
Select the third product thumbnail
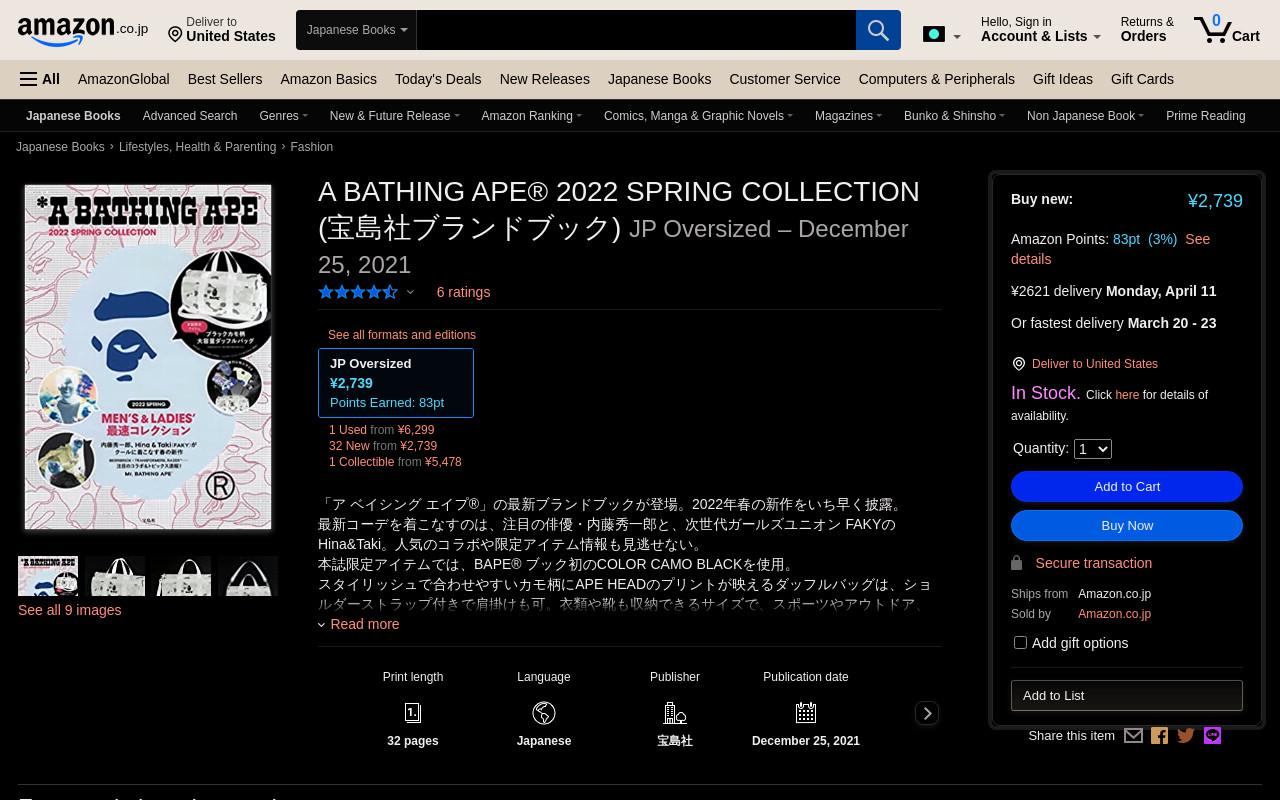click(182, 576)
